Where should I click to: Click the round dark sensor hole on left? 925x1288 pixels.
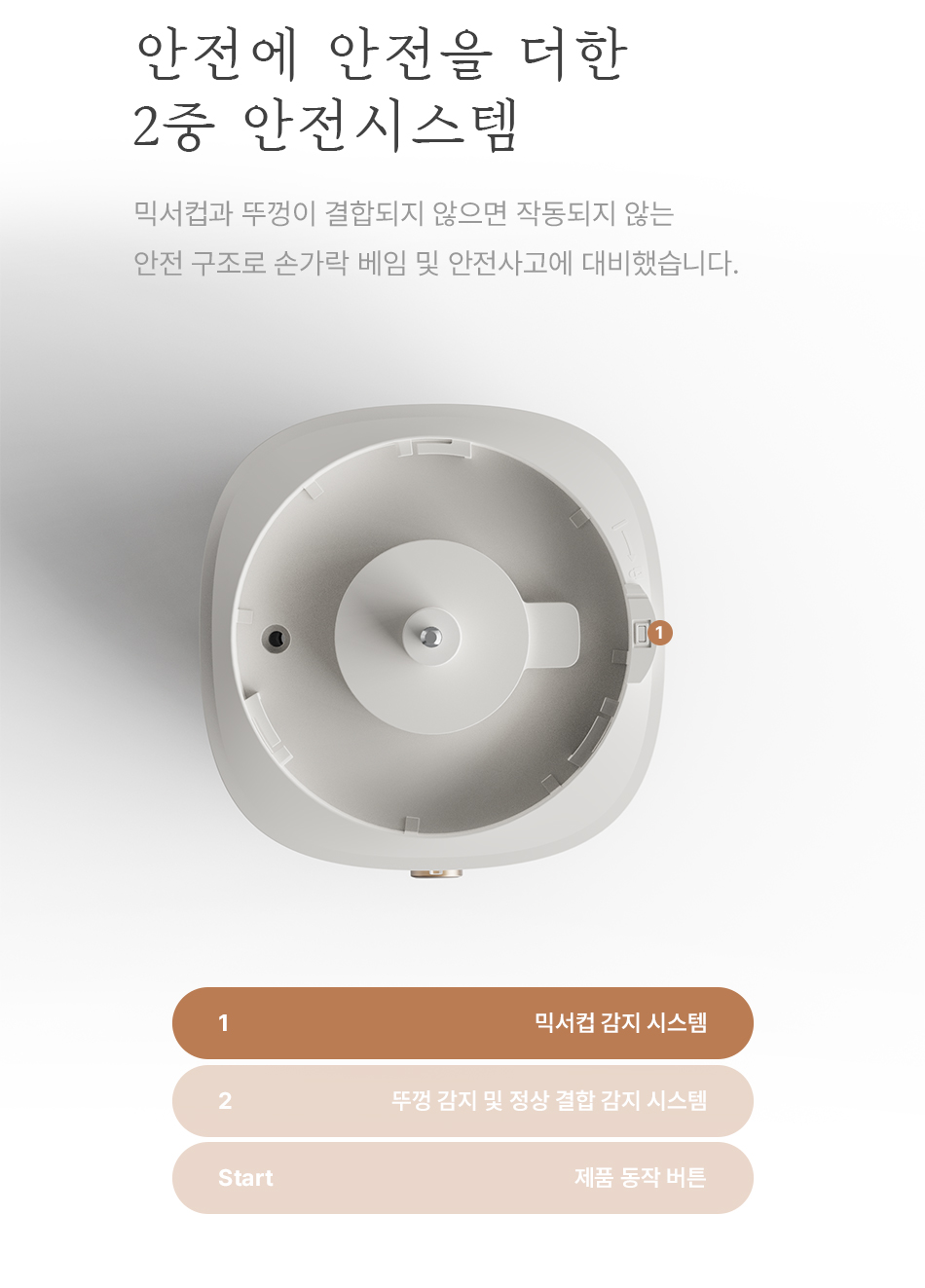(277, 639)
